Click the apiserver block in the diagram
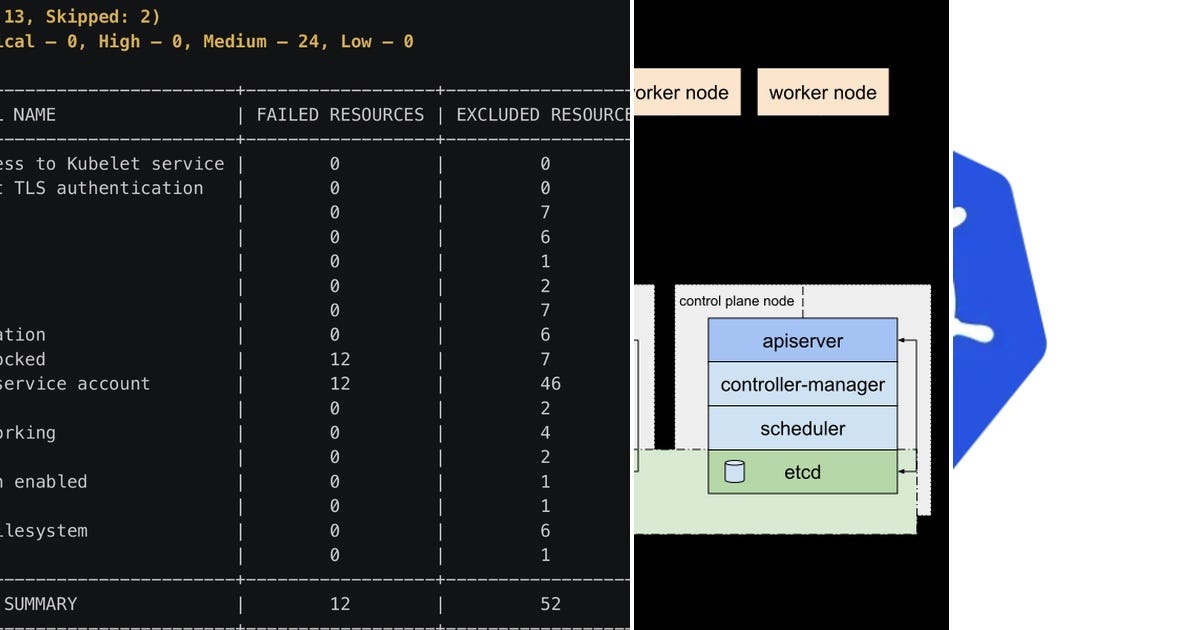 coord(802,340)
